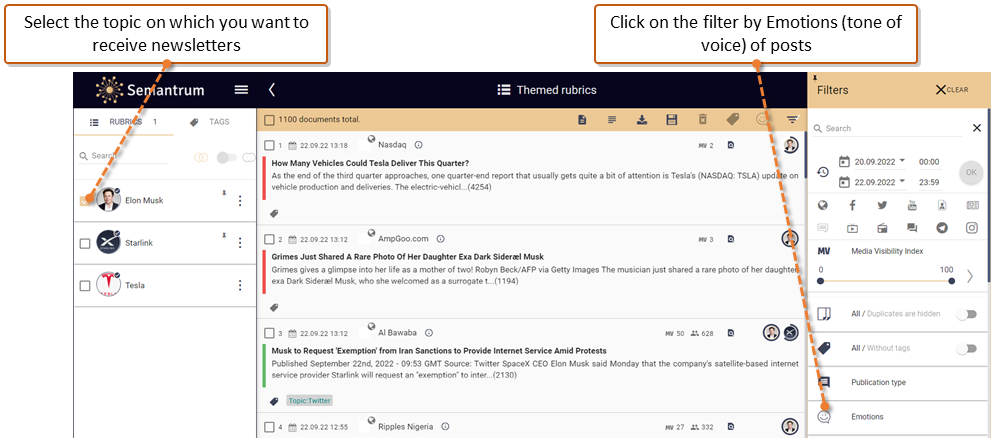Image resolution: width=992 pixels, height=438 pixels.
Task: Check the Starlink rubric checkbox
Action: click(x=85, y=243)
